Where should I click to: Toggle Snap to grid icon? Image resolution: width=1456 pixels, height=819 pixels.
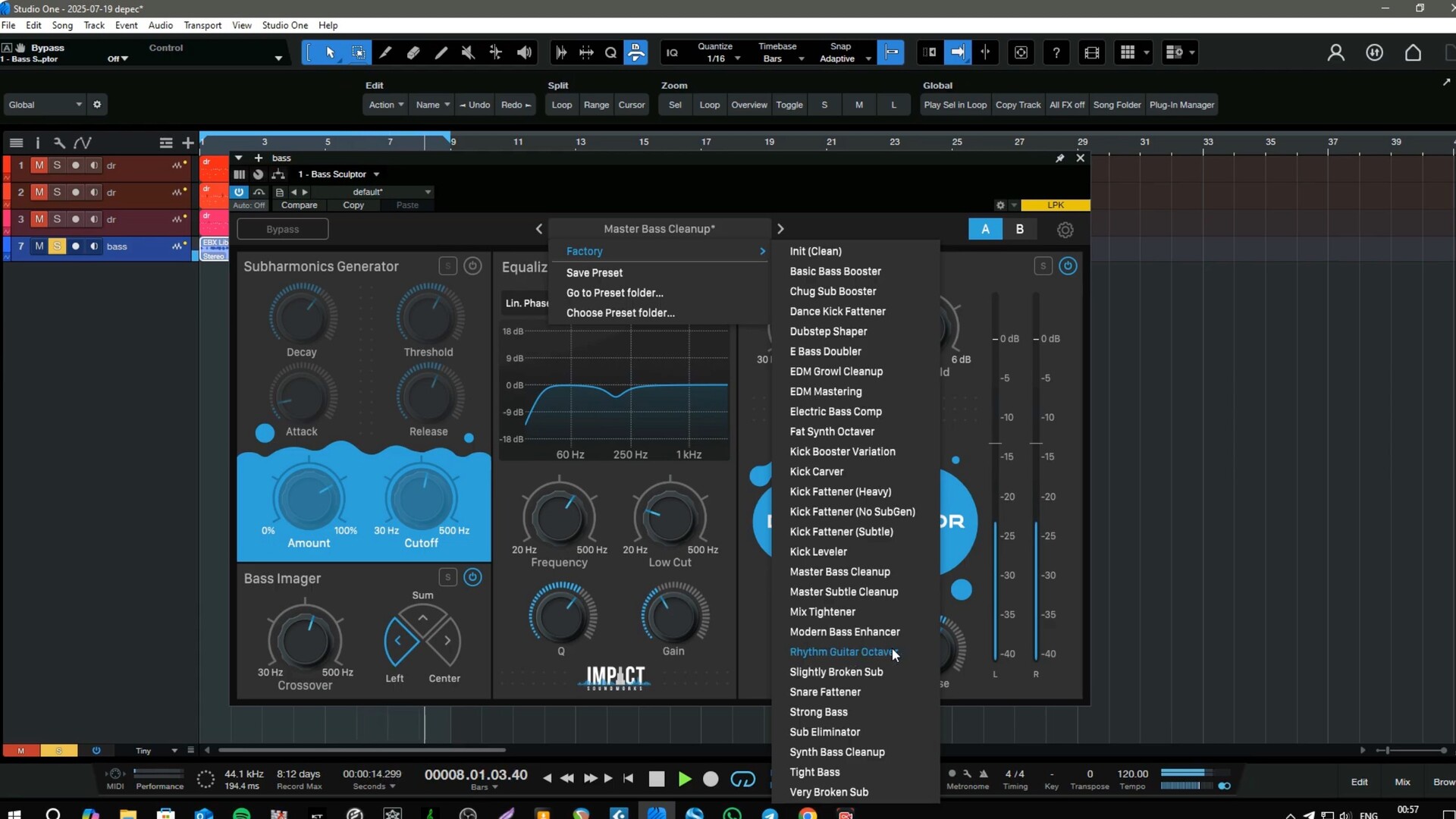click(891, 52)
